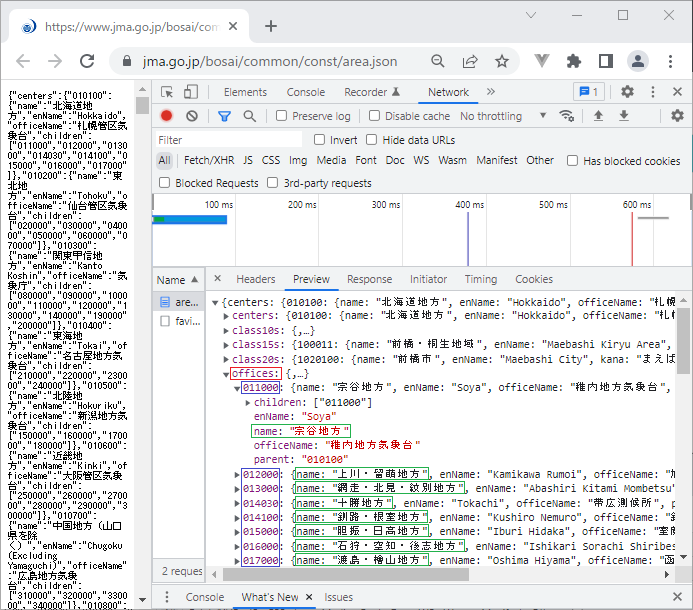Activate the inspect element picker icon
The height and width of the screenshot is (610, 693).
pyautogui.click(x=167, y=92)
